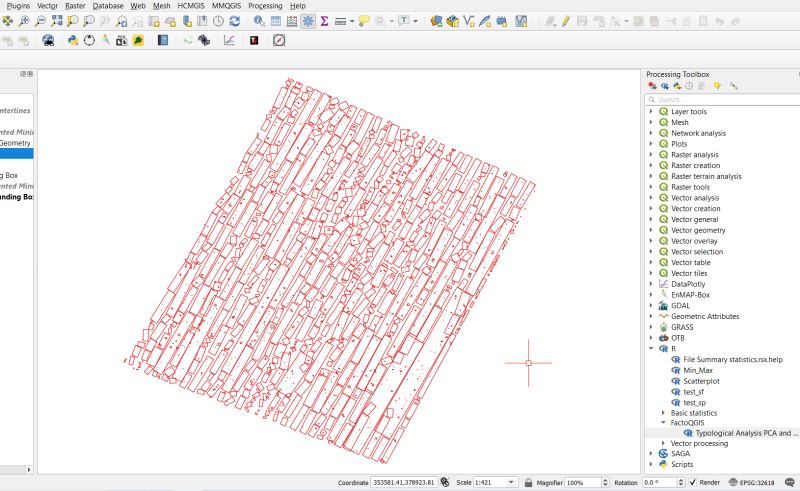Click the layers panel scroll right arrow
Viewport: 800px width, 491px height.
[29, 469]
